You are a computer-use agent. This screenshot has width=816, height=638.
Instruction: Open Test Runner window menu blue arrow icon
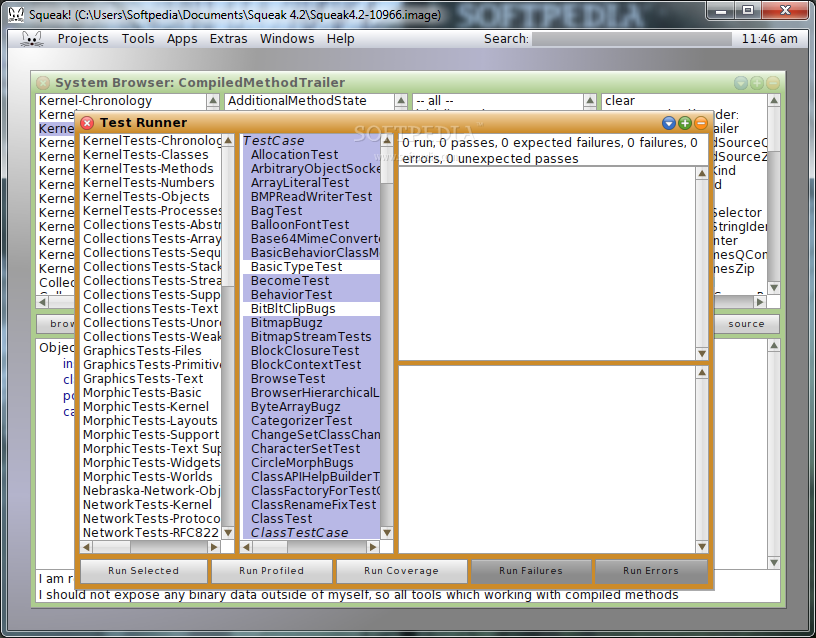coord(669,123)
